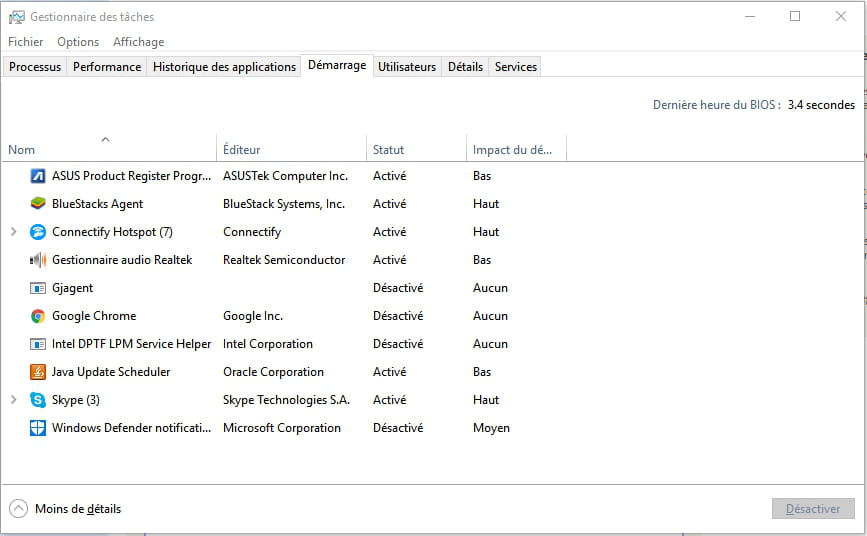Select the ASUS Product Register Progr... entry
This screenshot has width=867, height=536.
pos(132,176)
